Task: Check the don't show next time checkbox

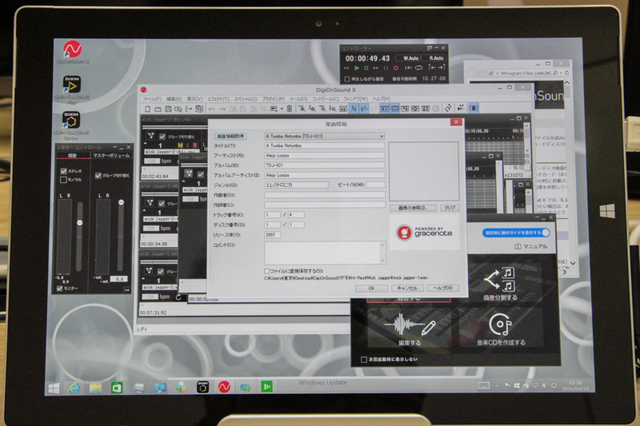Action: pos(362,358)
